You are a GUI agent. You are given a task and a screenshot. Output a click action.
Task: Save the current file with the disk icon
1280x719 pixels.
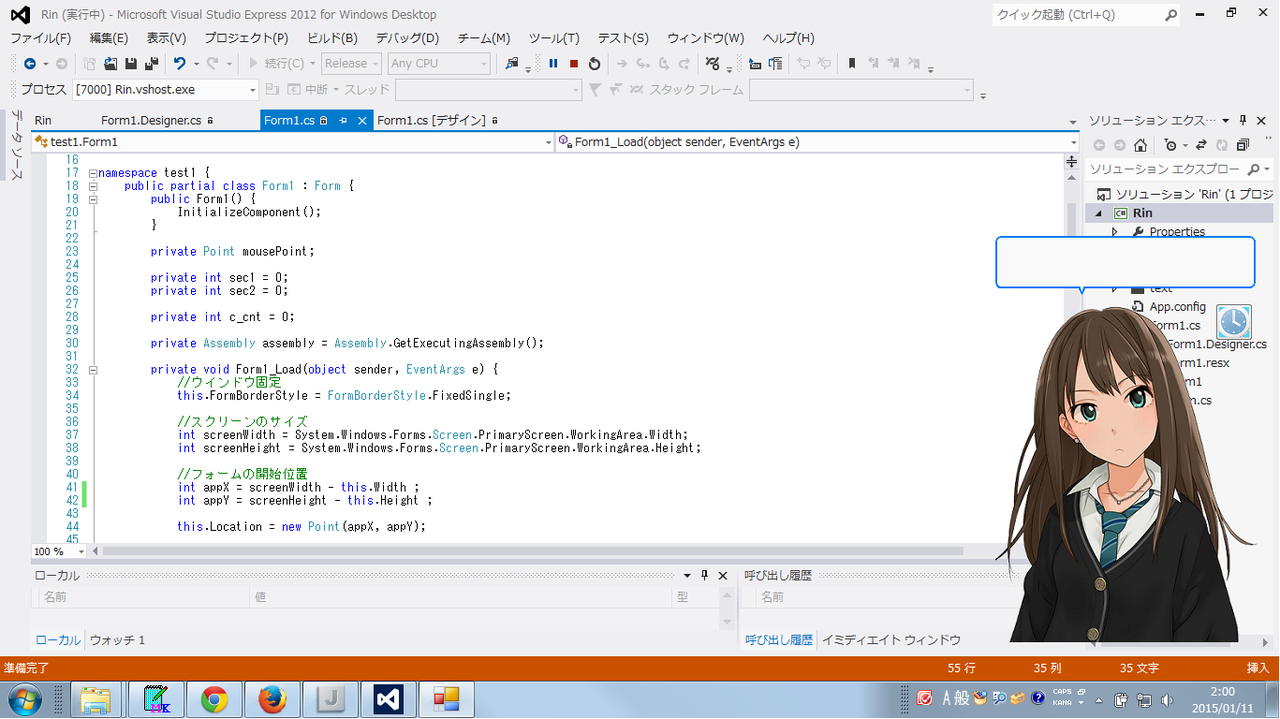click(x=131, y=63)
